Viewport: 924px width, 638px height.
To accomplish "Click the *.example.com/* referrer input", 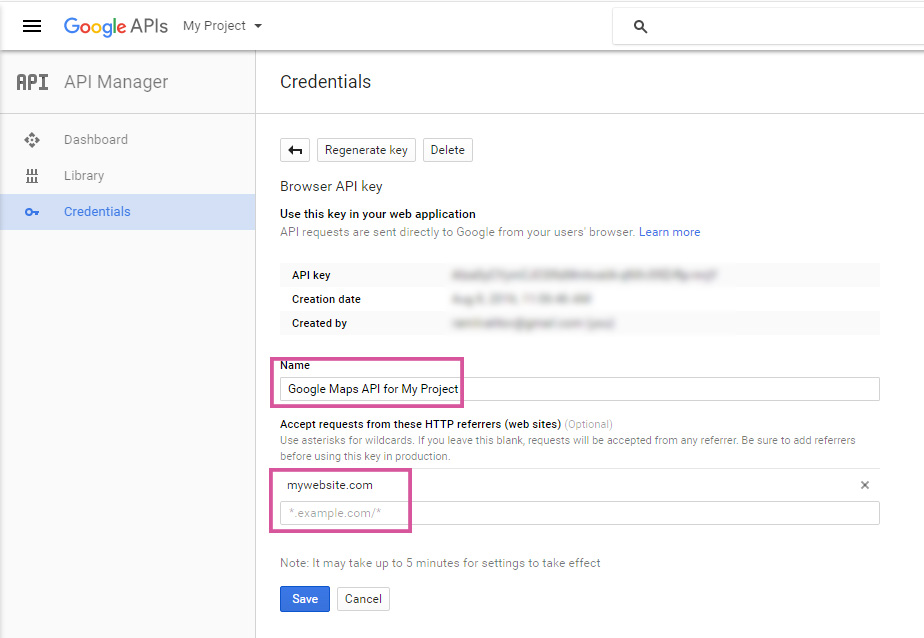I will (580, 513).
